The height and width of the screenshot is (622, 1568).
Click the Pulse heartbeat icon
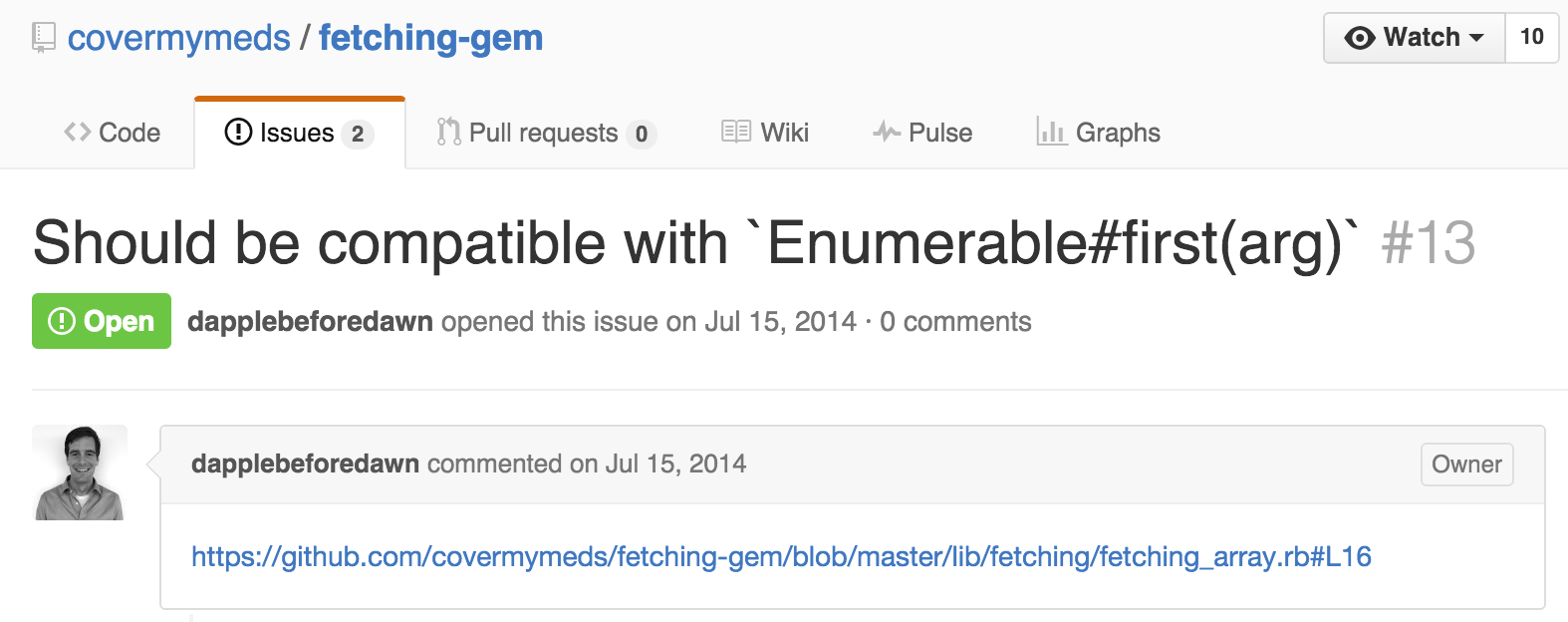pos(887,132)
